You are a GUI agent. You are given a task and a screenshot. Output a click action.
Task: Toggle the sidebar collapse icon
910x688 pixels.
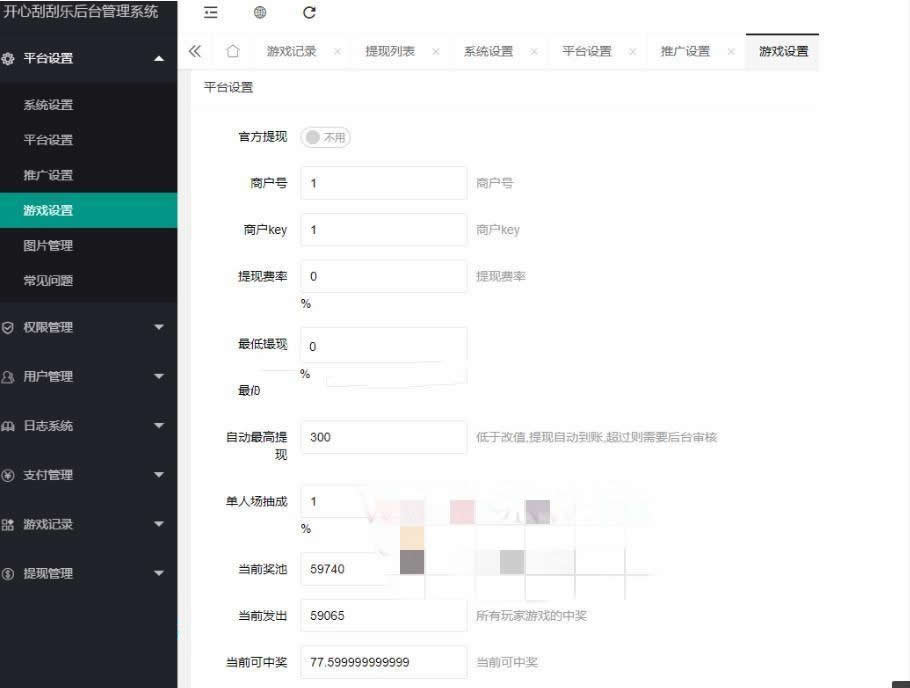(211, 13)
